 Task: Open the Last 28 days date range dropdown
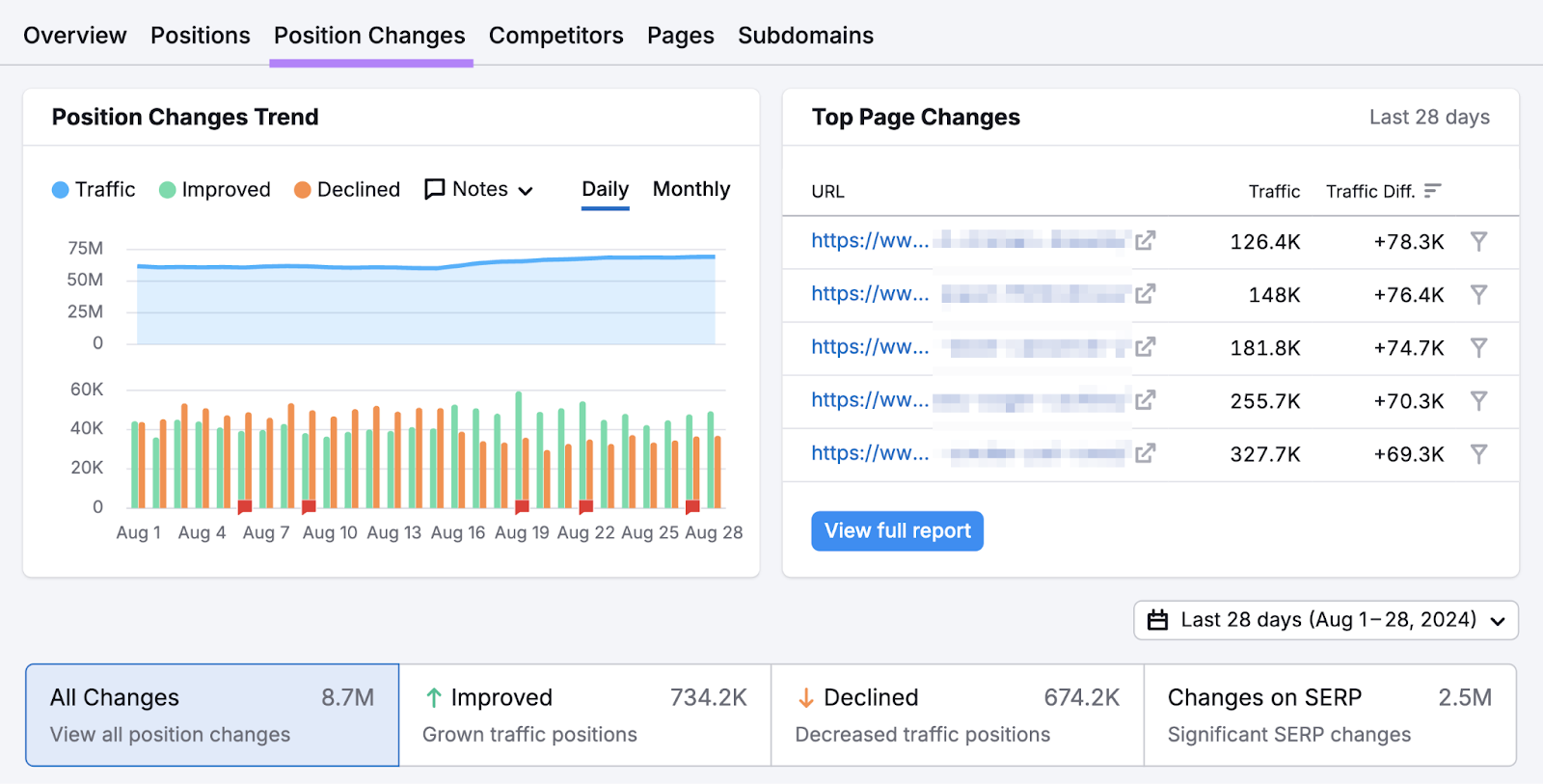pos(1326,620)
